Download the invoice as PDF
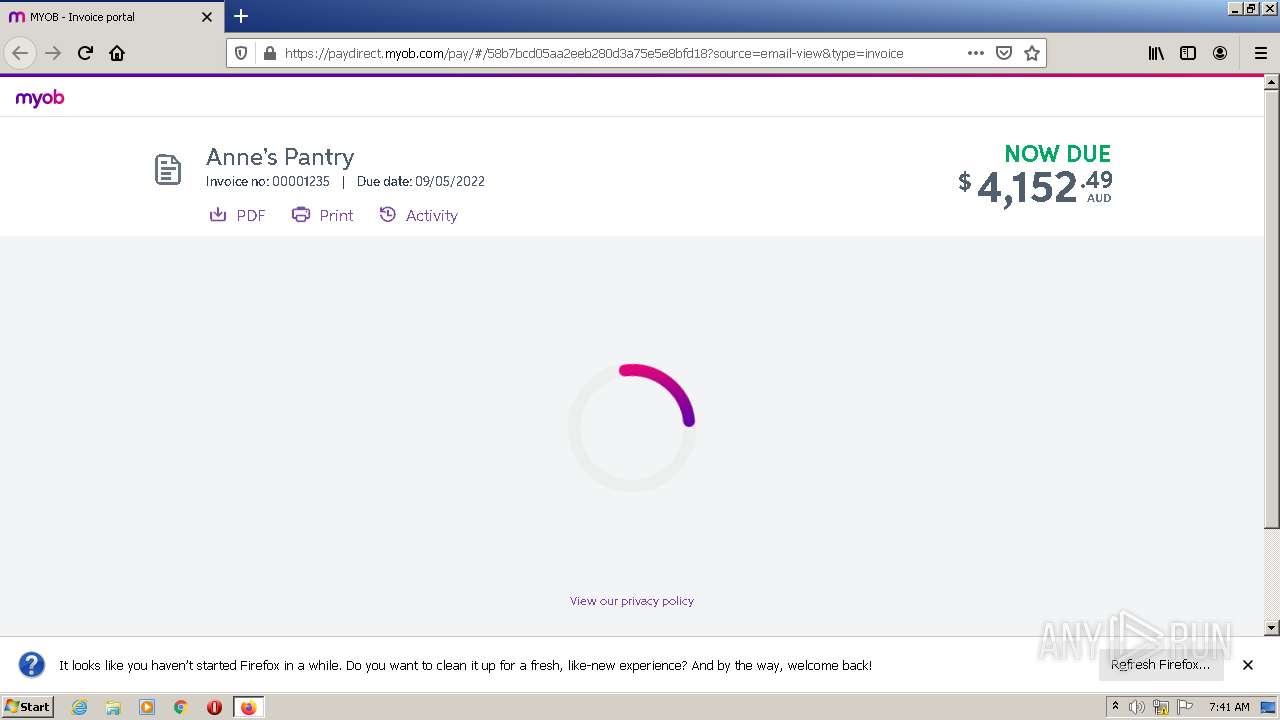The width and height of the screenshot is (1280, 720). click(237, 215)
